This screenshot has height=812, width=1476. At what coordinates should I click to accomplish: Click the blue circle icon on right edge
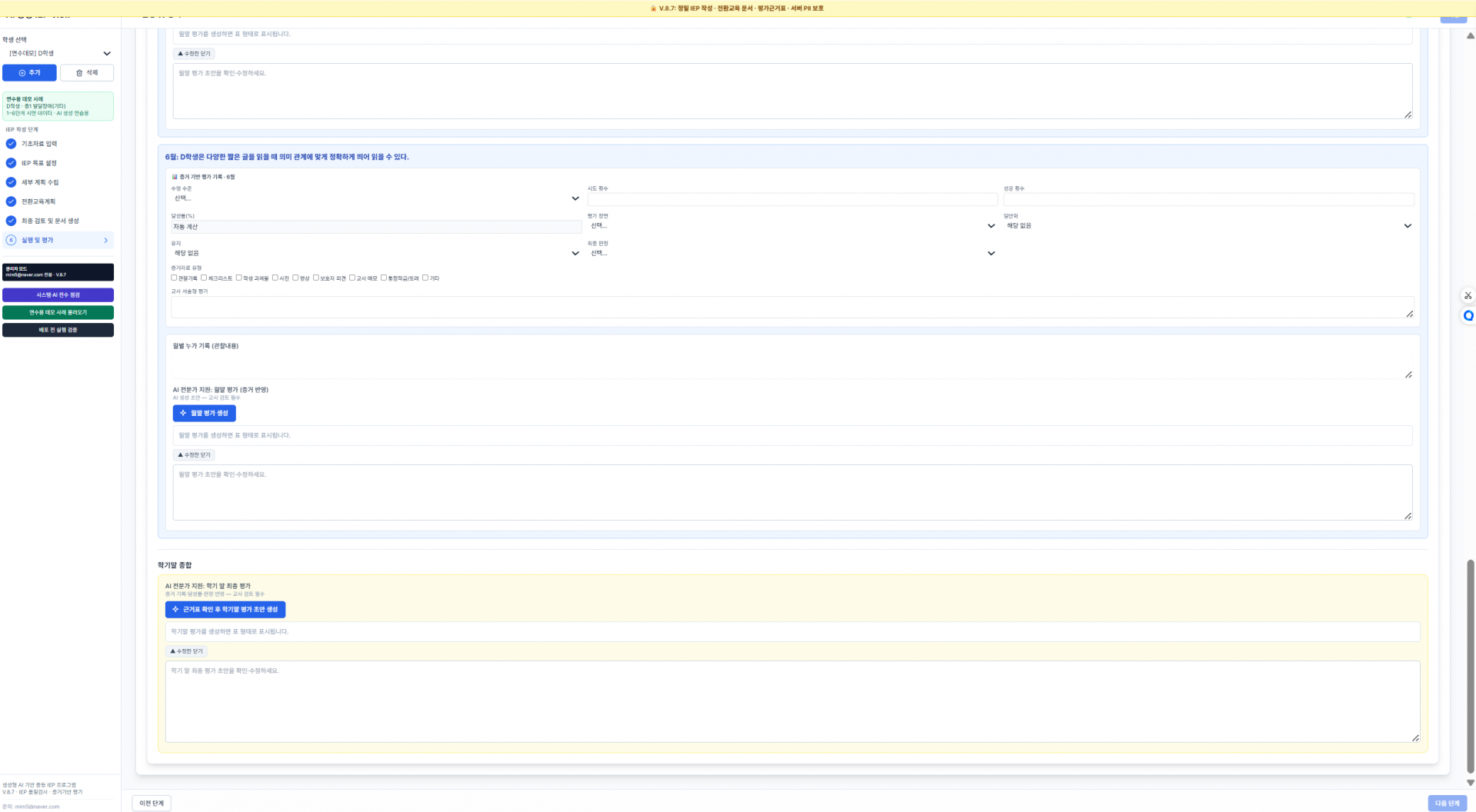pyautogui.click(x=1468, y=315)
